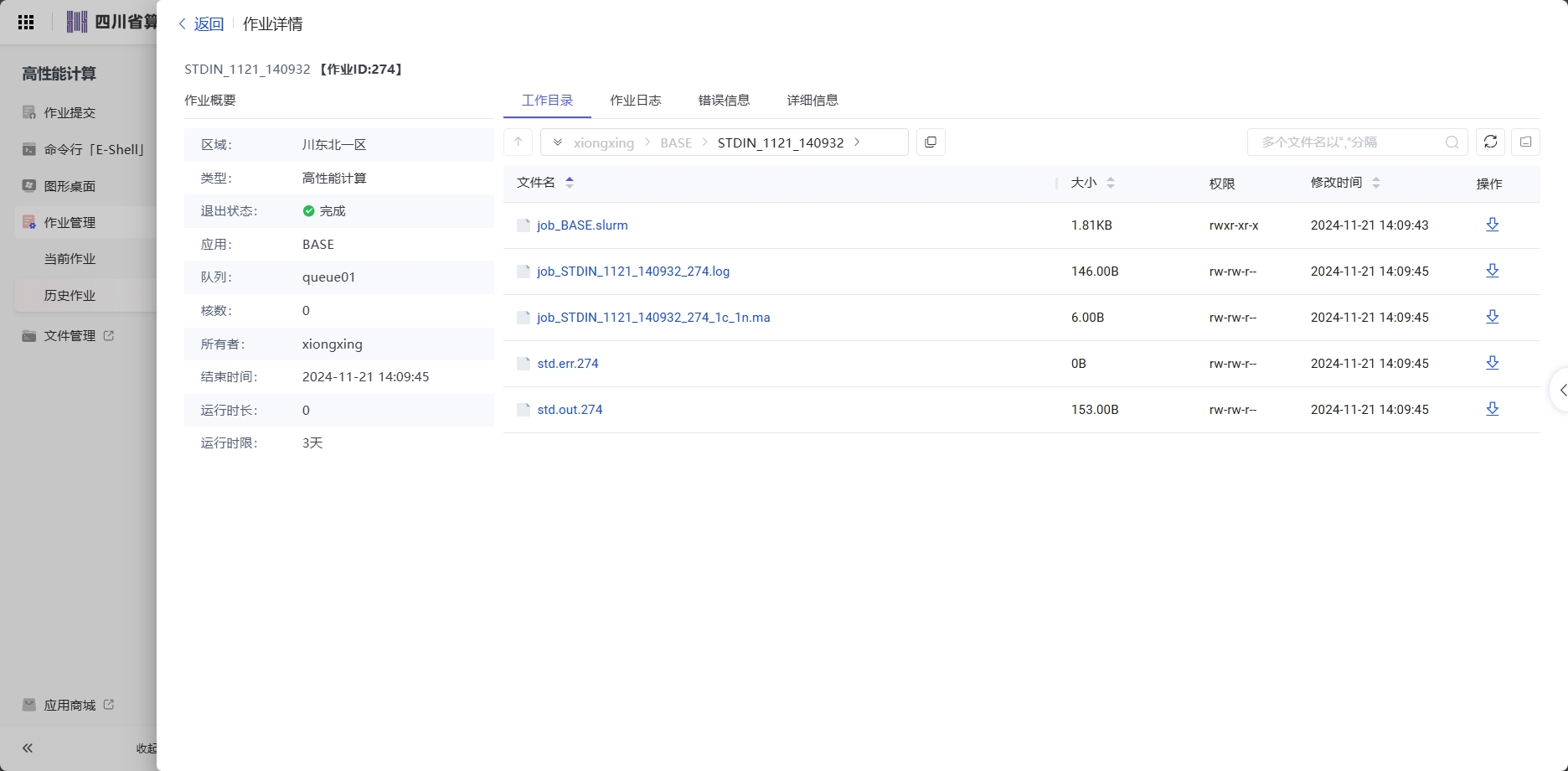
Task: Click the 返回 back link
Action: point(209,24)
